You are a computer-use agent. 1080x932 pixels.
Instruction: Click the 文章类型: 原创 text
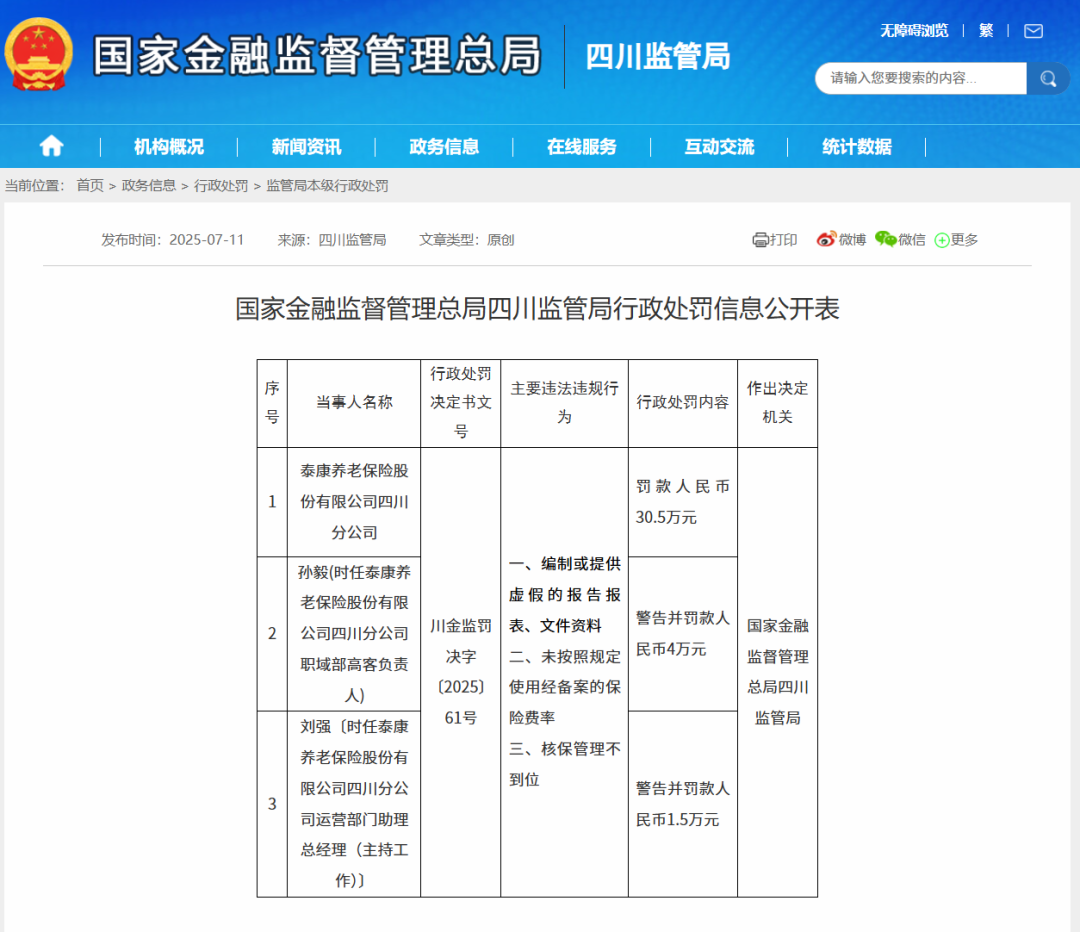(467, 240)
